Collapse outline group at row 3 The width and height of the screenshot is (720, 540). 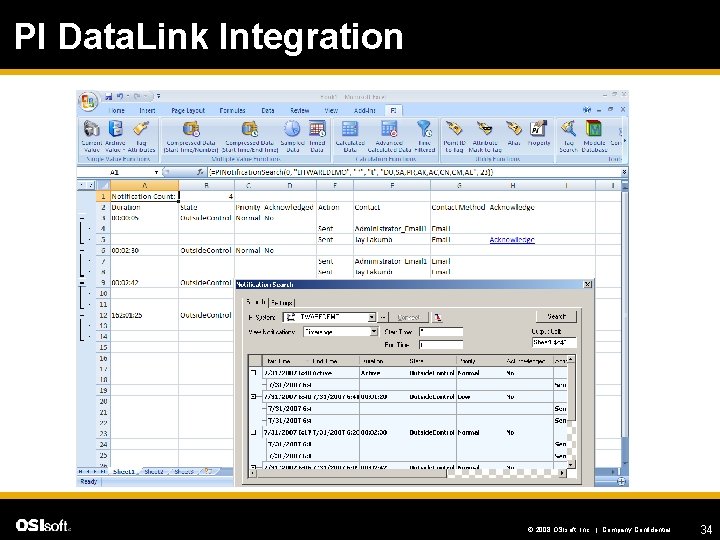(x=82, y=218)
